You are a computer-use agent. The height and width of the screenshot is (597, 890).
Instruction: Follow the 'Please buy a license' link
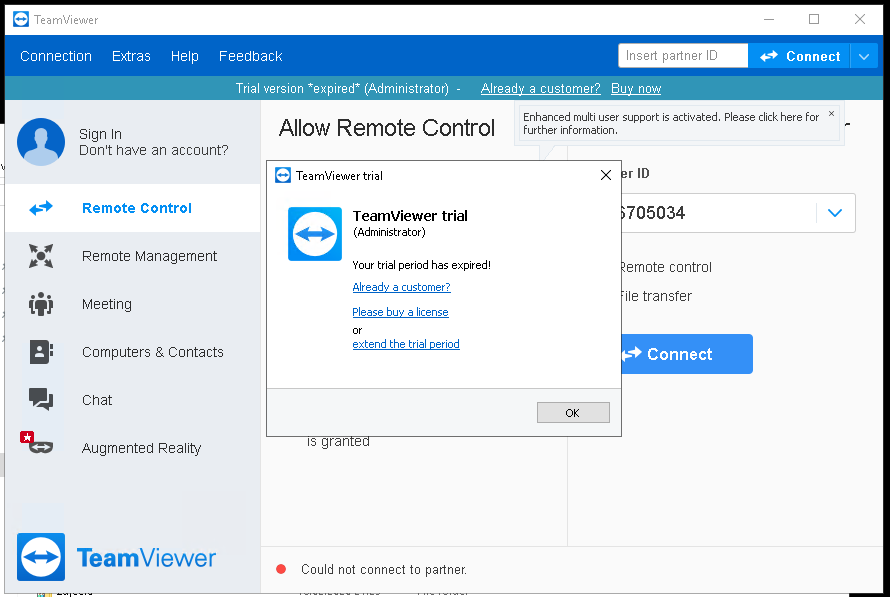400,312
